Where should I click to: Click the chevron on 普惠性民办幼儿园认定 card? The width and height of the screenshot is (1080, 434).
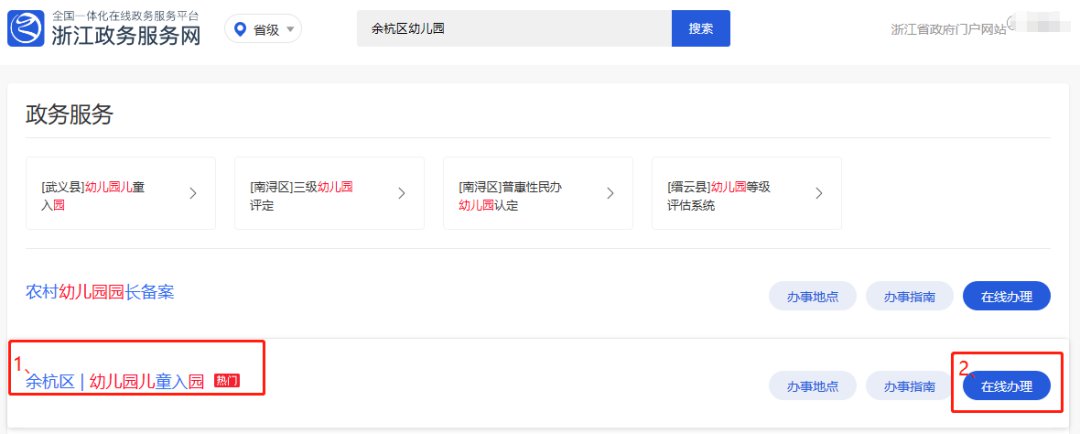pos(610,194)
